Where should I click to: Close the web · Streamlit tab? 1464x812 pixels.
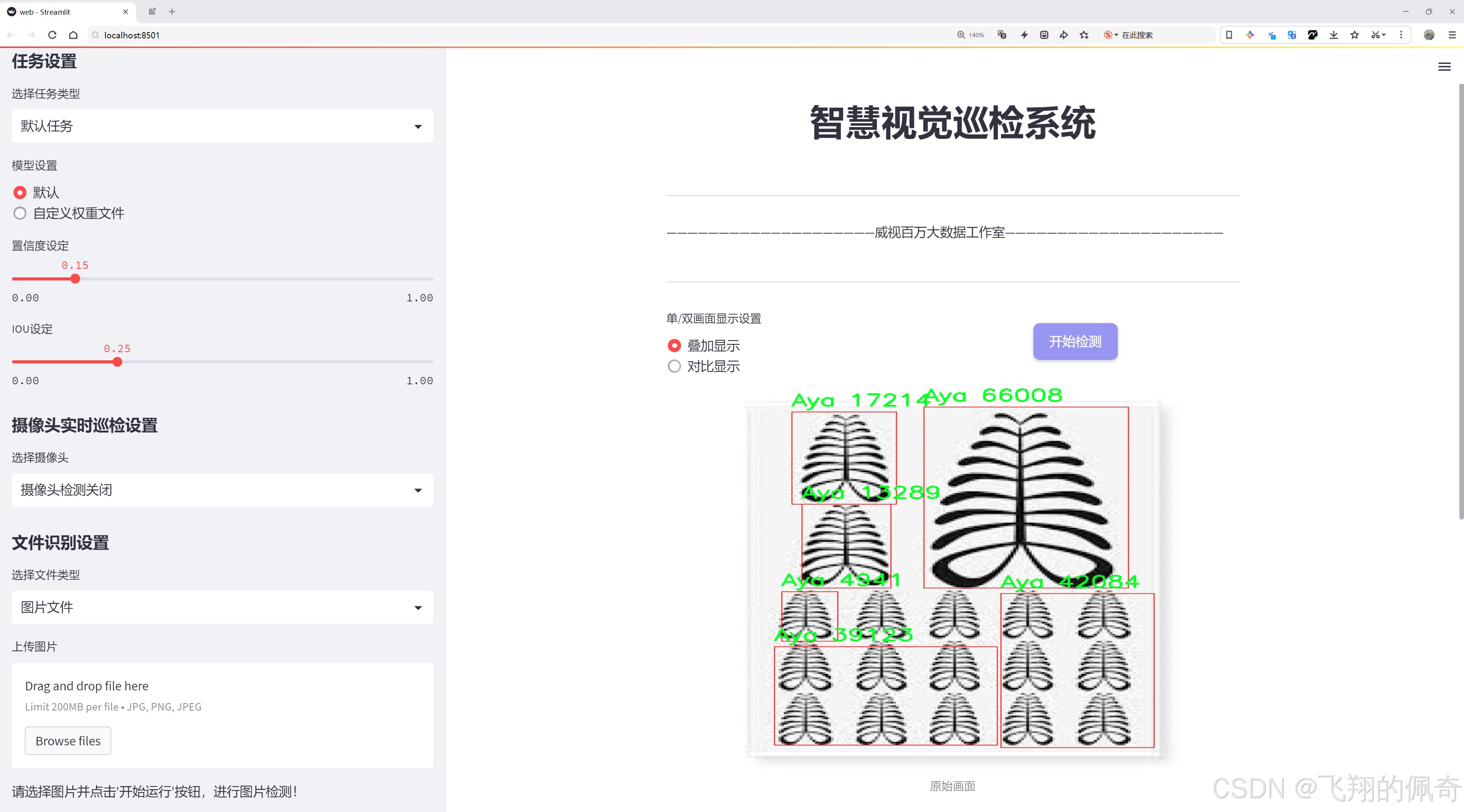point(126,11)
